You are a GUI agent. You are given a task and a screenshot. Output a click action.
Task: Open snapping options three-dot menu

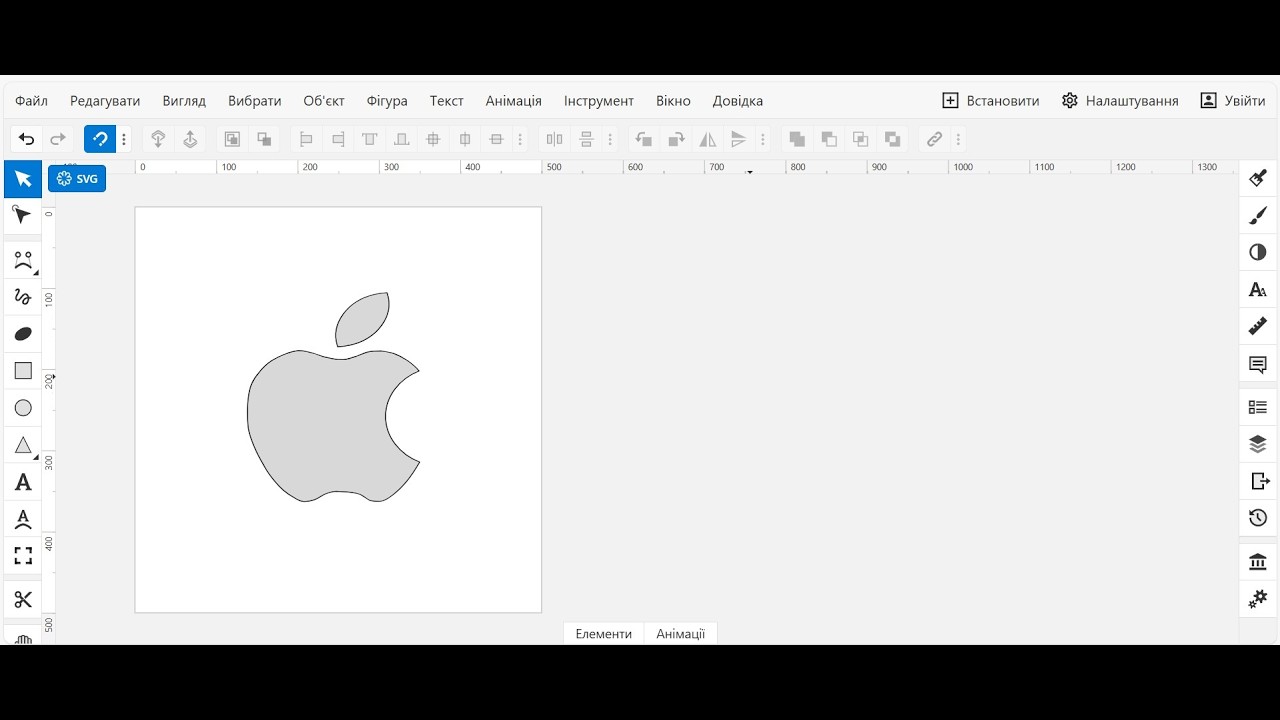(124, 139)
